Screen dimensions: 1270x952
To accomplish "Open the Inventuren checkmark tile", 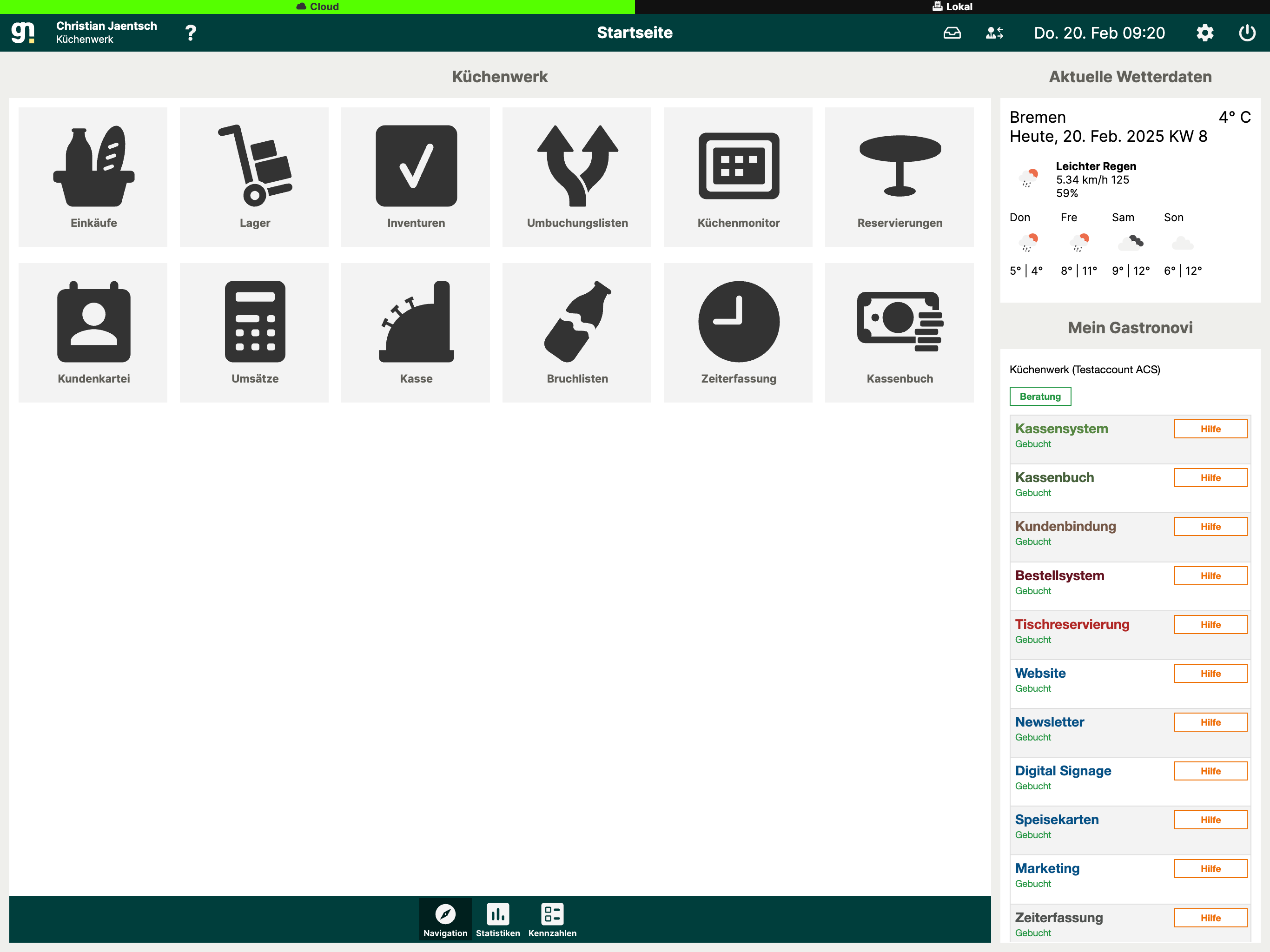I will pos(416,177).
